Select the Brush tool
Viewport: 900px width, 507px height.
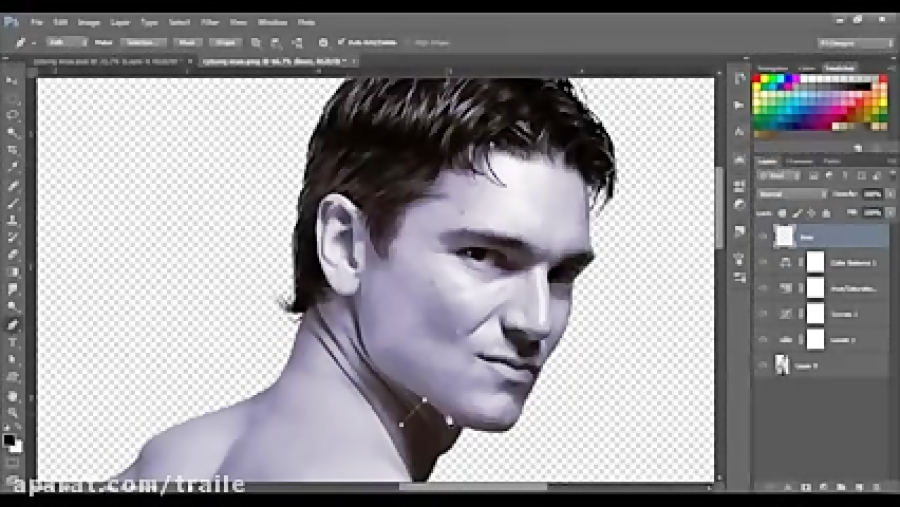pos(12,202)
